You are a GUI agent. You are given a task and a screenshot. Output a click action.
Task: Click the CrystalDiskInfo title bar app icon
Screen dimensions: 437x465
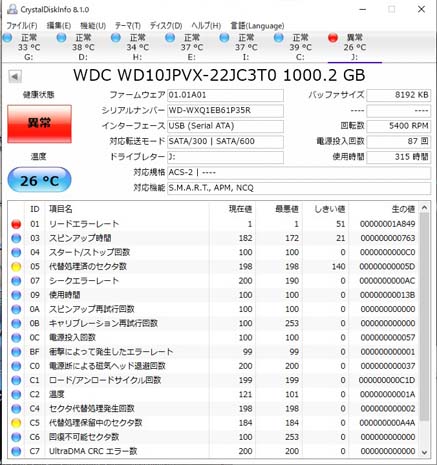pyautogui.click(x=12, y=9)
